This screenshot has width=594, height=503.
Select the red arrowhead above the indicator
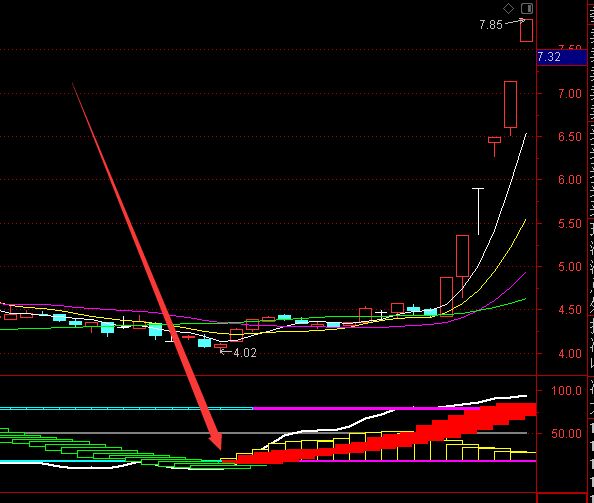(216, 442)
